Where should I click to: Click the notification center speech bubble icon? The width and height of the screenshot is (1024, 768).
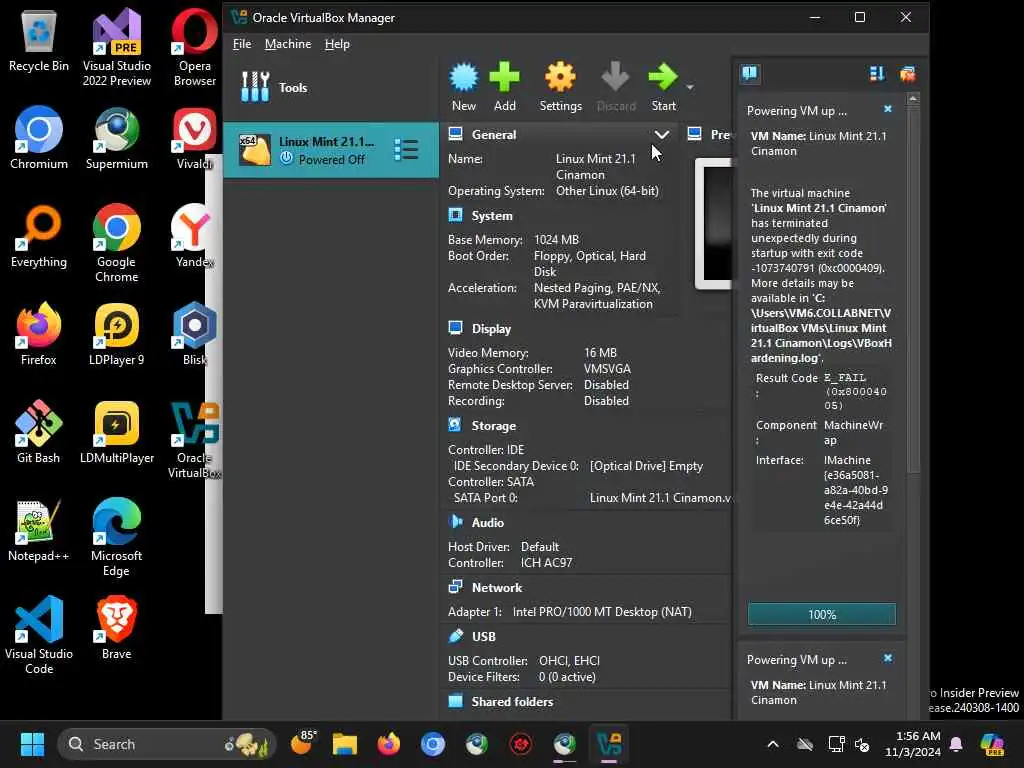point(749,73)
